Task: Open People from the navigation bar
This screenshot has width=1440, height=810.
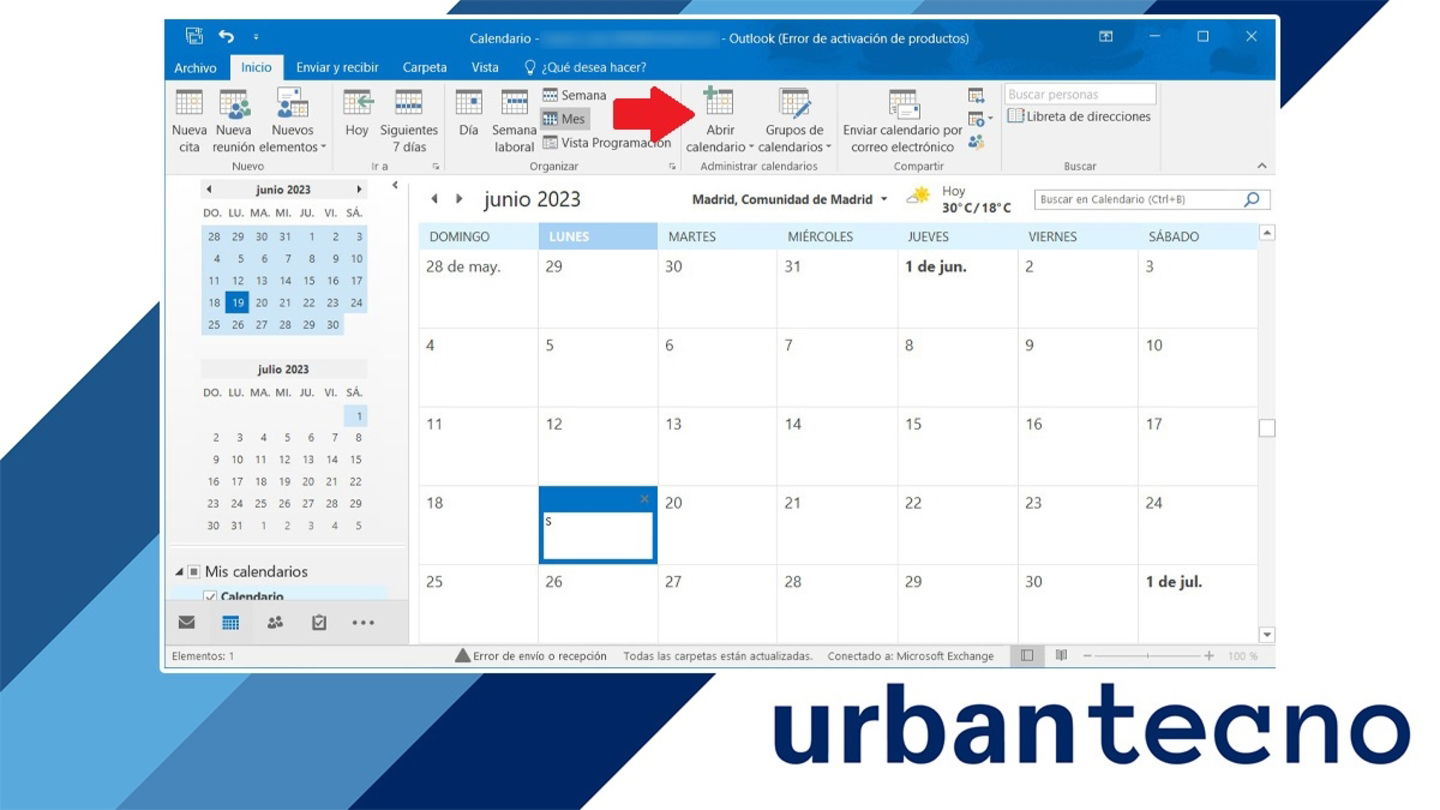Action: pyautogui.click(x=275, y=622)
